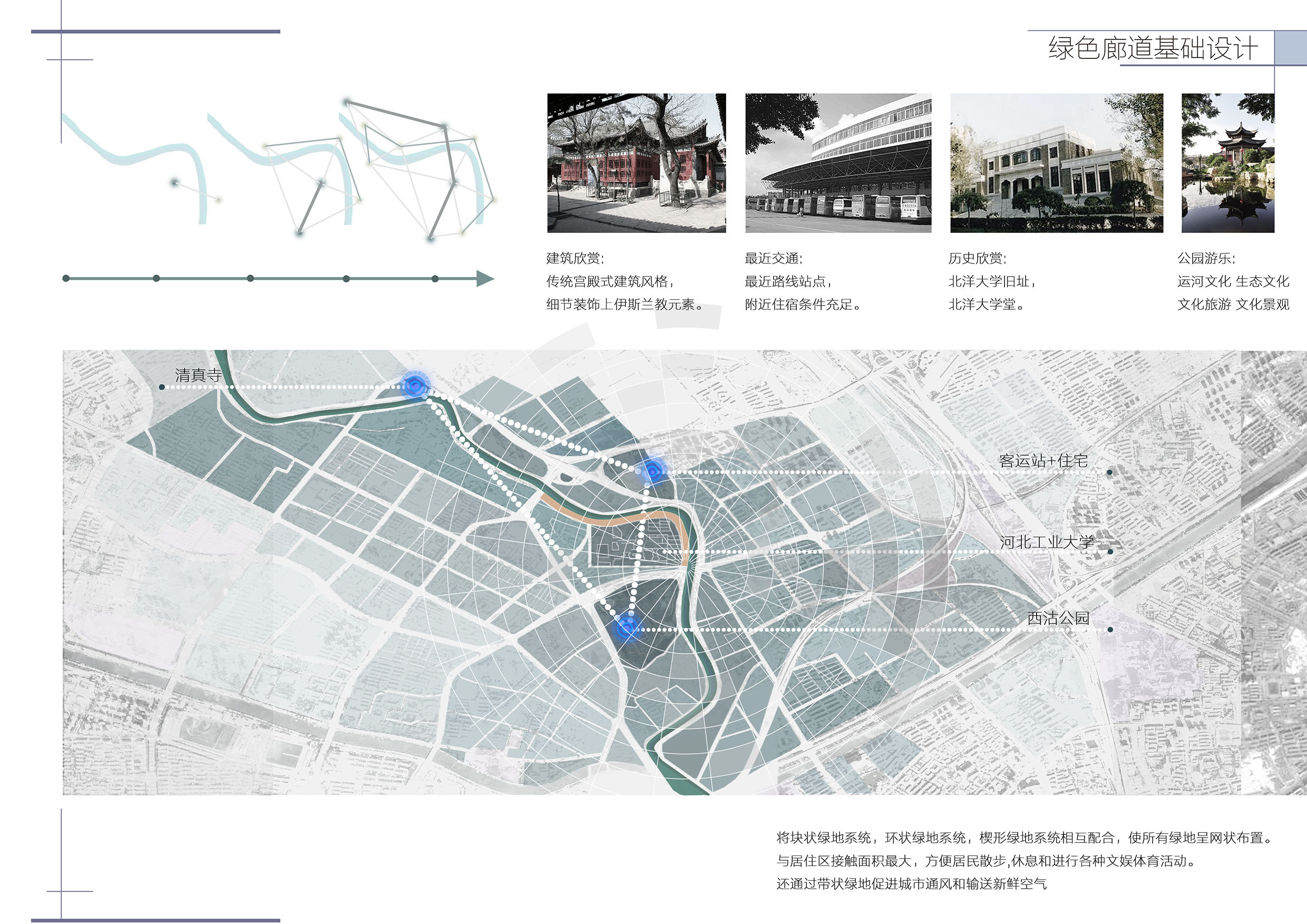
Task: Click the fifth dot on the timeline
Action: pyautogui.click(x=435, y=279)
